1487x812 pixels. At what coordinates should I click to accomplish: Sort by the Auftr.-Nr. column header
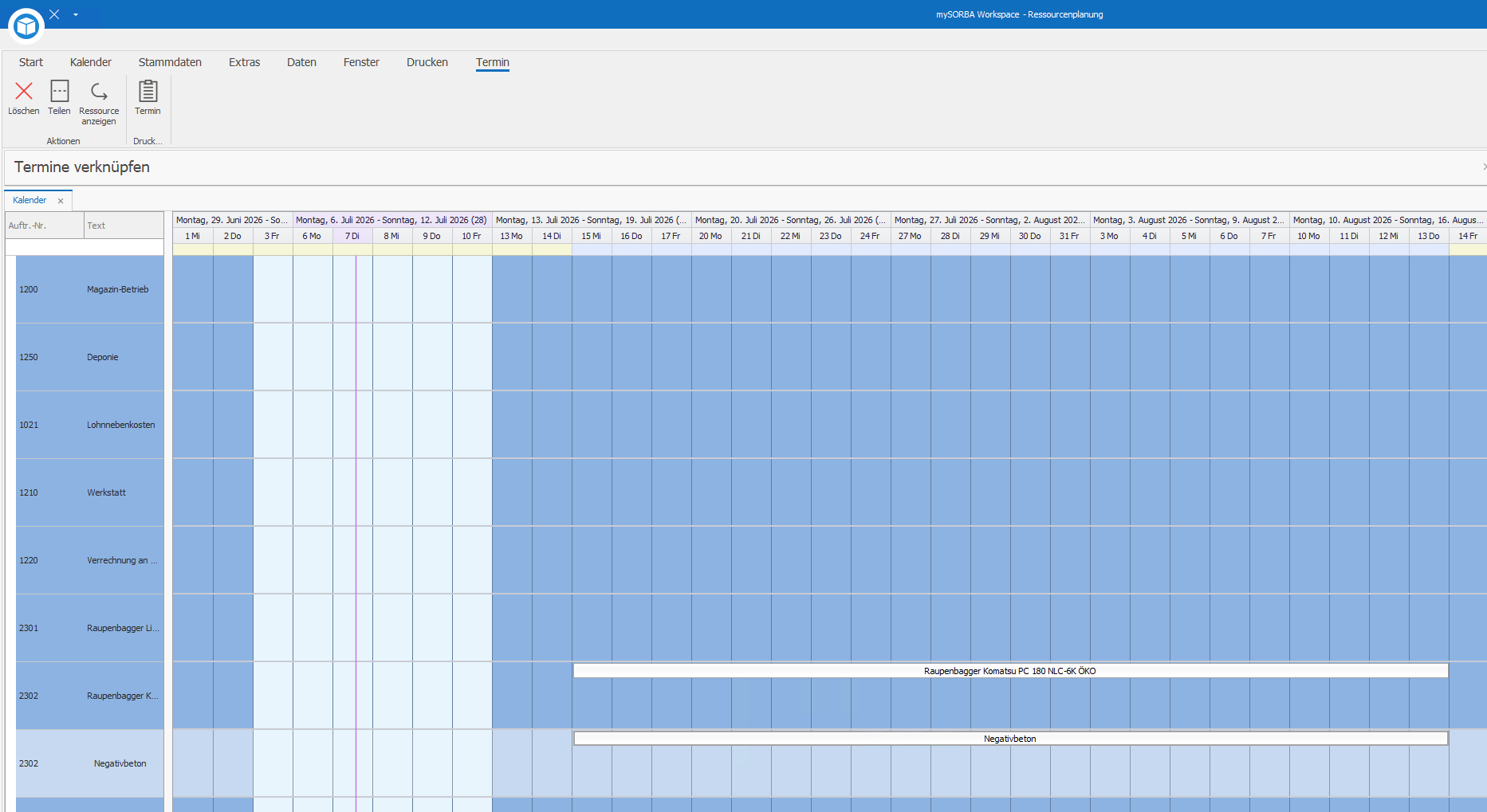(45, 226)
